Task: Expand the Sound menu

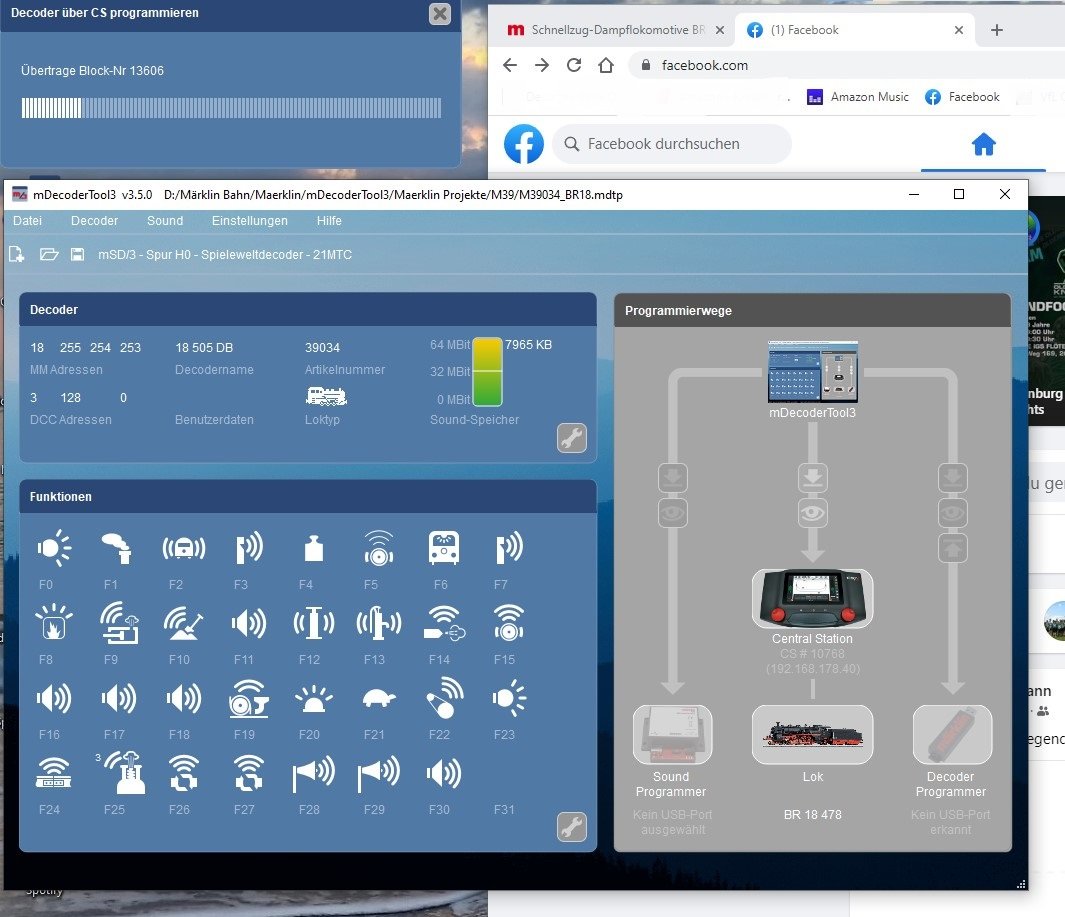Action: (x=165, y=221)
